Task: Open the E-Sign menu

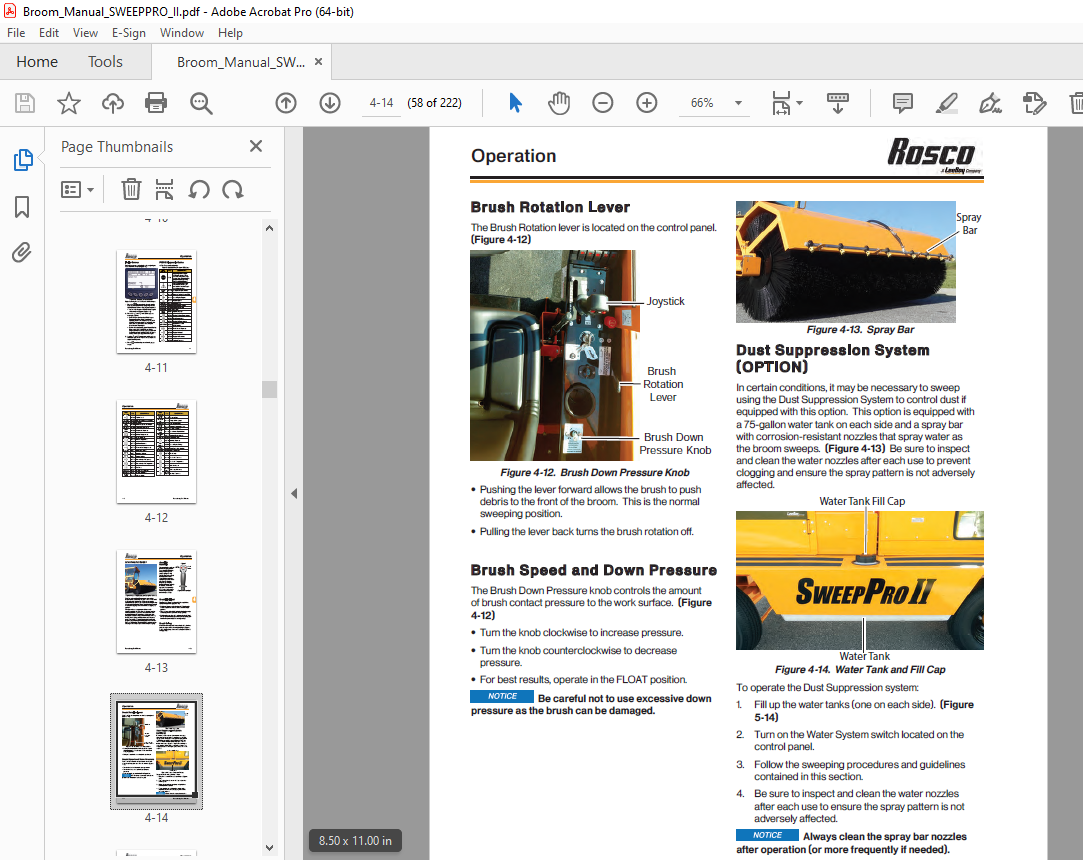Action: tap(128, 32)
